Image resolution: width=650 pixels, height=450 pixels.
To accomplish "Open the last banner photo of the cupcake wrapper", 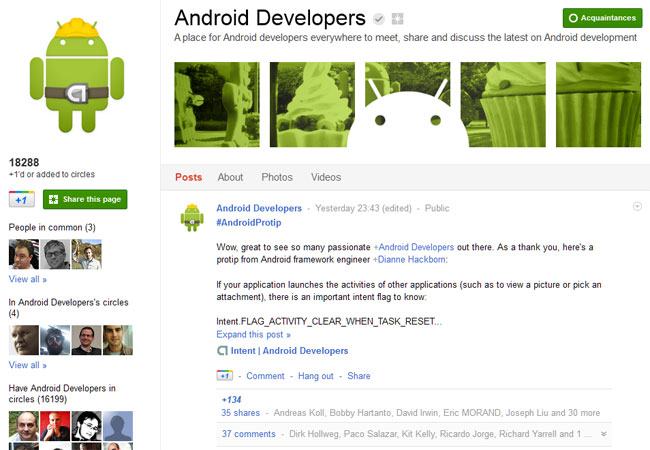I will coord(599,104).
